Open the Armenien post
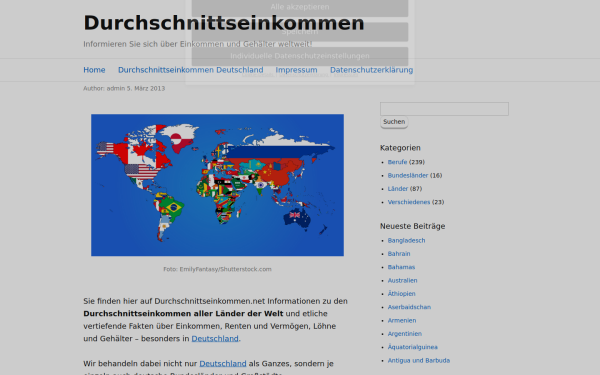600x375 pixels. click(402, 321)
